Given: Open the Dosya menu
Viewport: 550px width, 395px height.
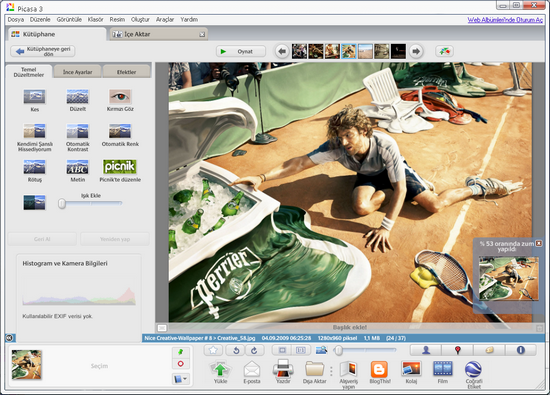Looking at the screenshot, I should [x=16, y=20].
